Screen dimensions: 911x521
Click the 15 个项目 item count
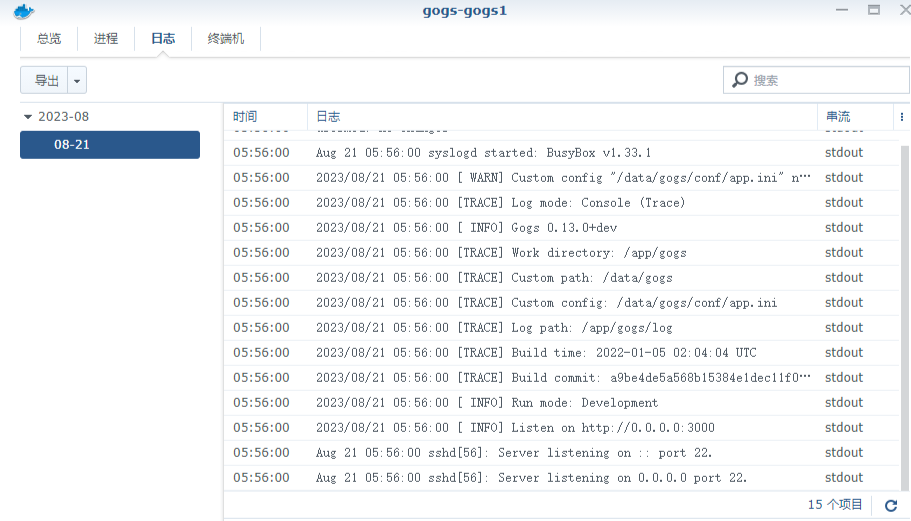pos(835,504)
